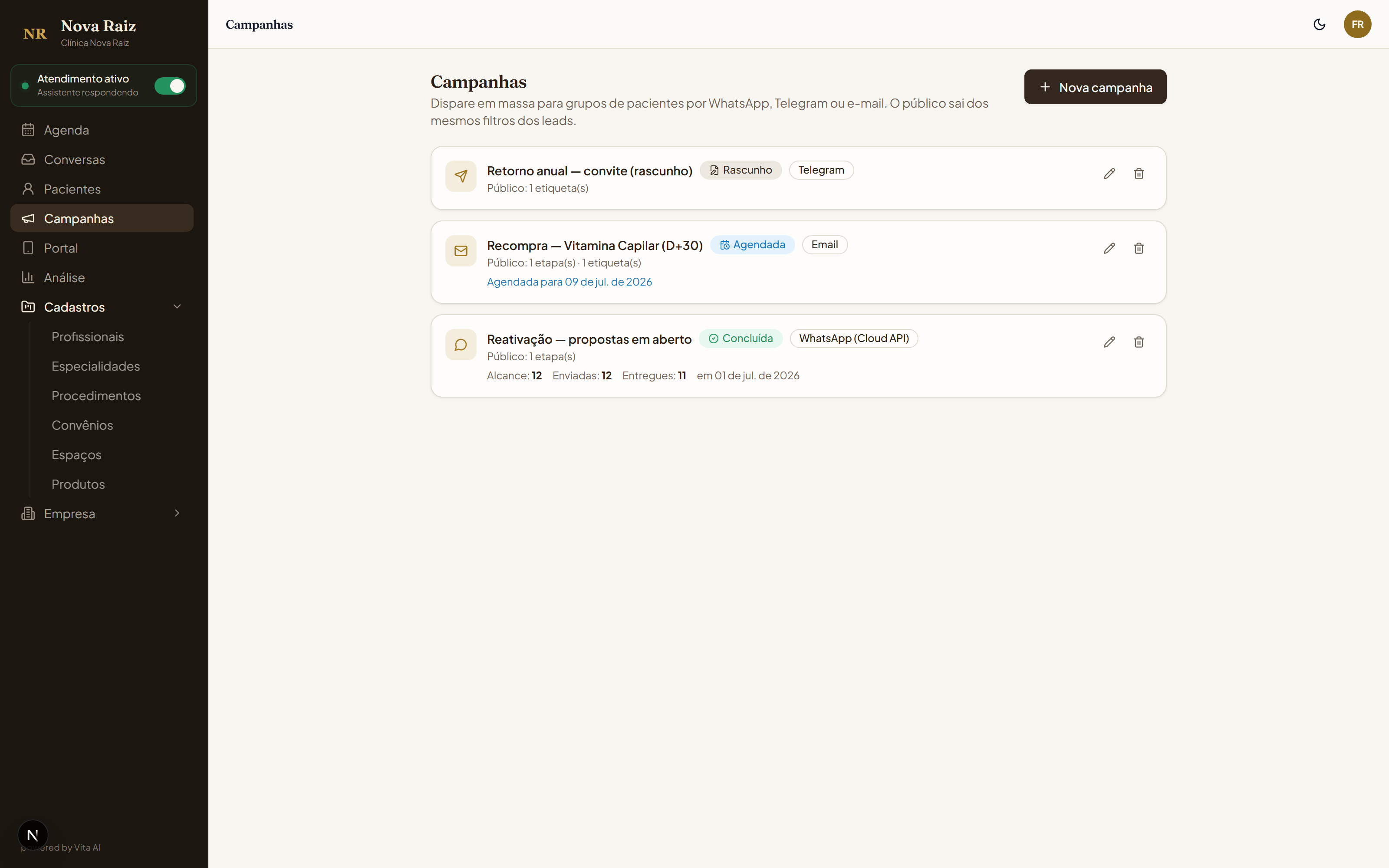Click the Telegram paper plane campaign icon
1389x868 pixels.
(x=461, y=176)
